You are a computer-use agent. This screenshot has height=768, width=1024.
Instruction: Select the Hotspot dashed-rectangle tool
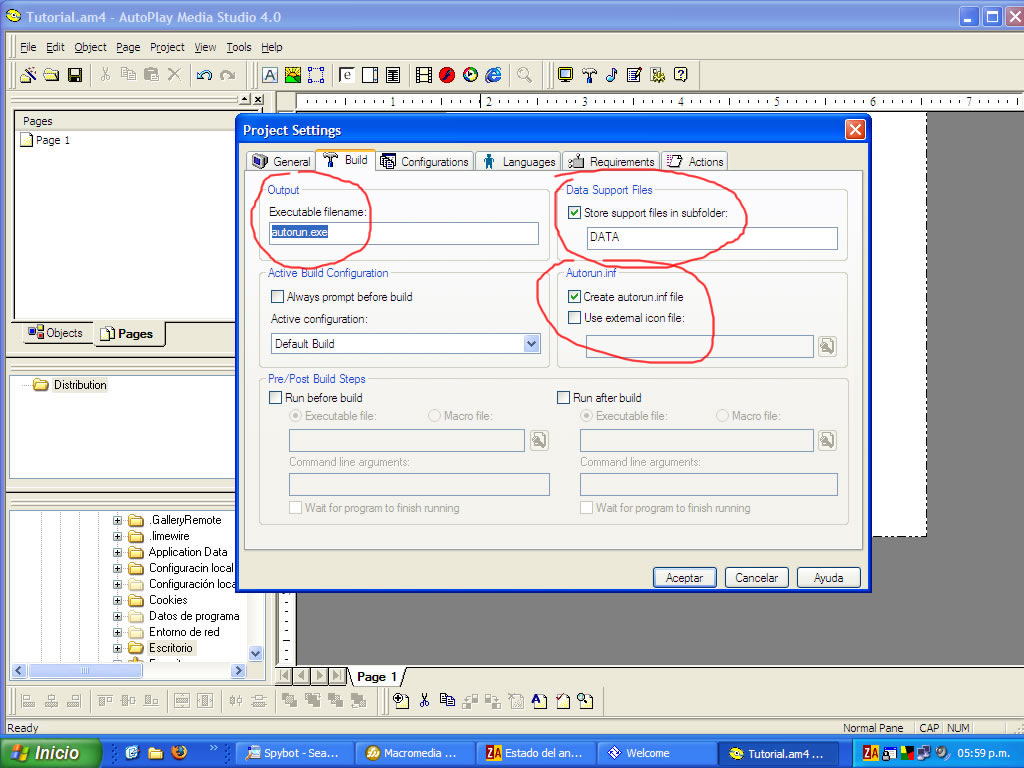[316, 75]
